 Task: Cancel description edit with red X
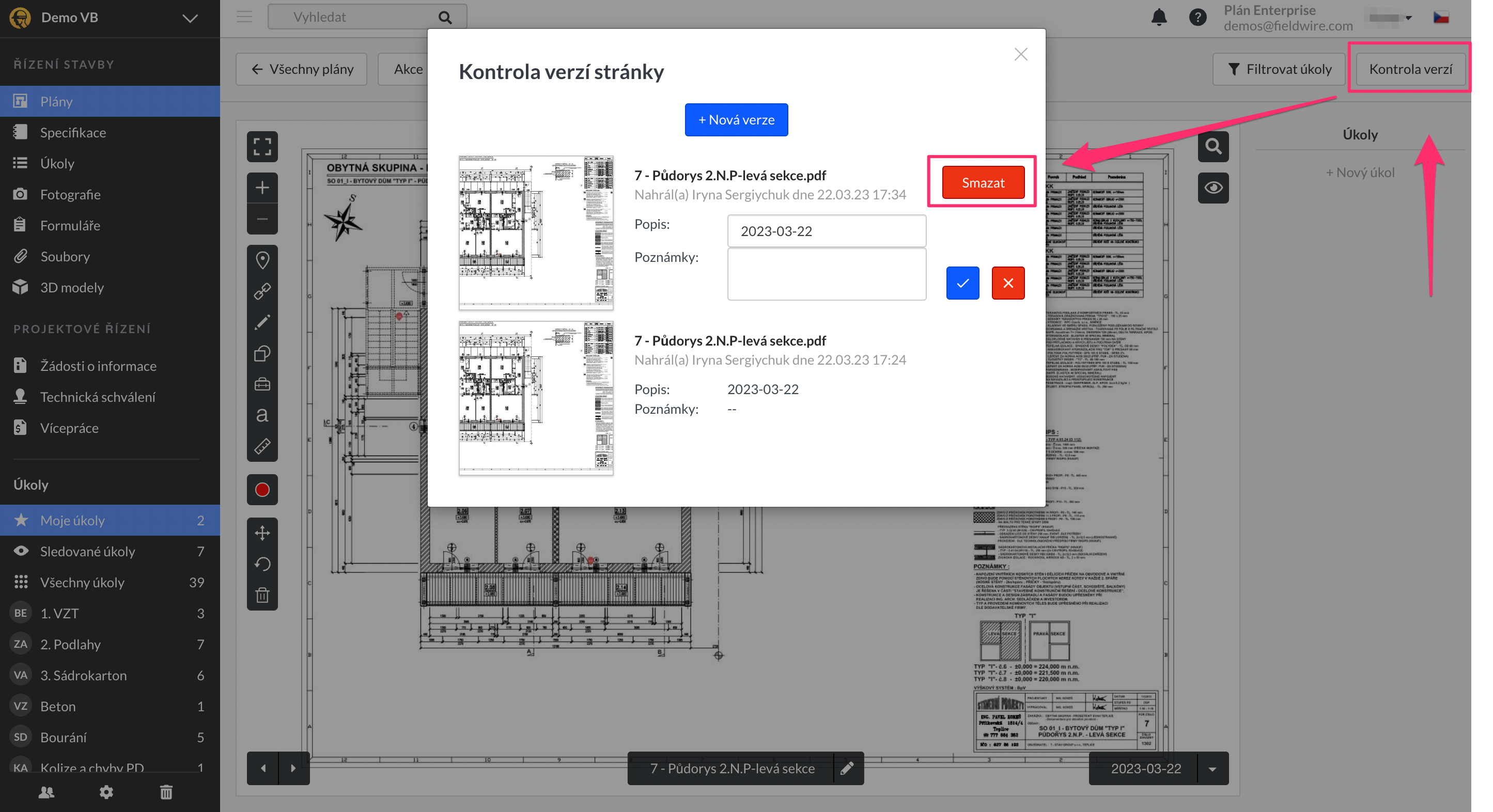tap(1007, 283)
